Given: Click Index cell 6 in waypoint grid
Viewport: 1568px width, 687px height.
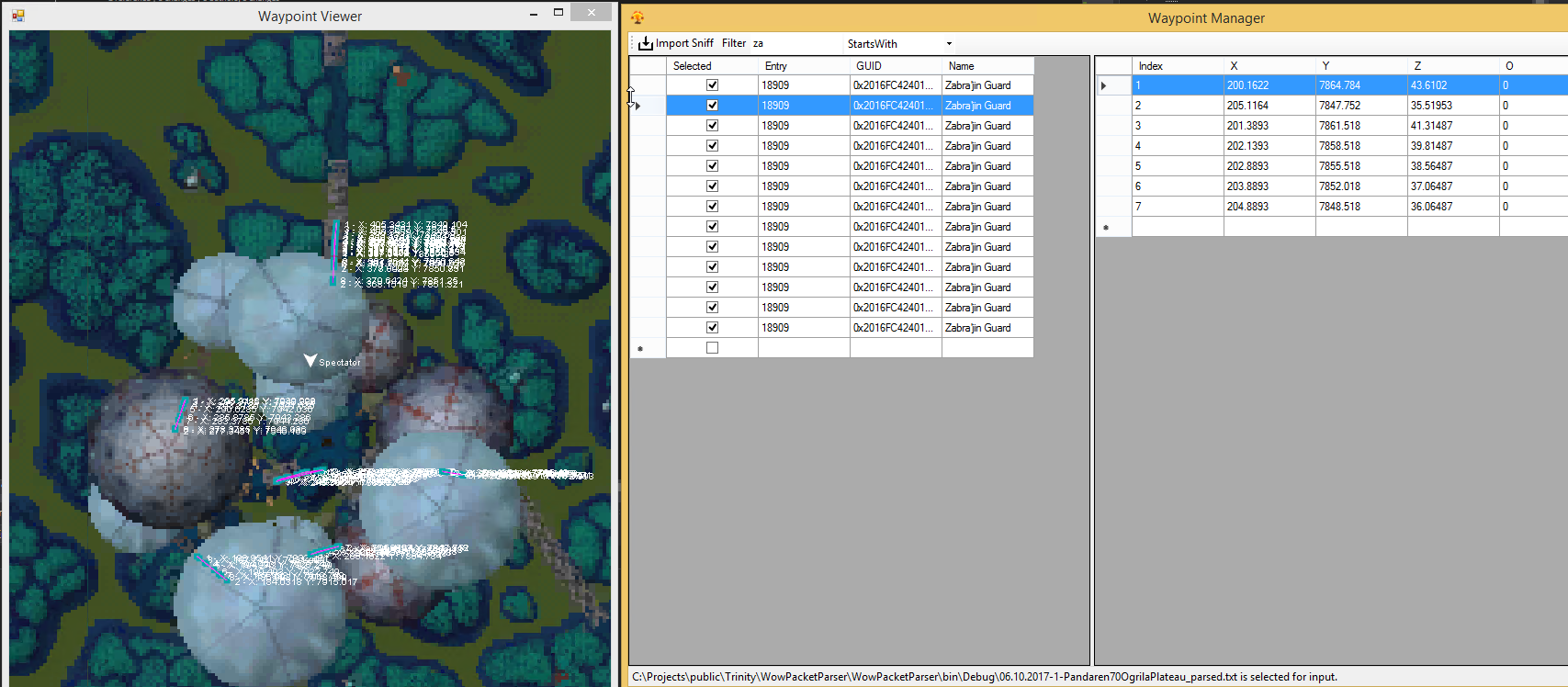Looking at the screenshot, I should click(x=1178, y=186).
